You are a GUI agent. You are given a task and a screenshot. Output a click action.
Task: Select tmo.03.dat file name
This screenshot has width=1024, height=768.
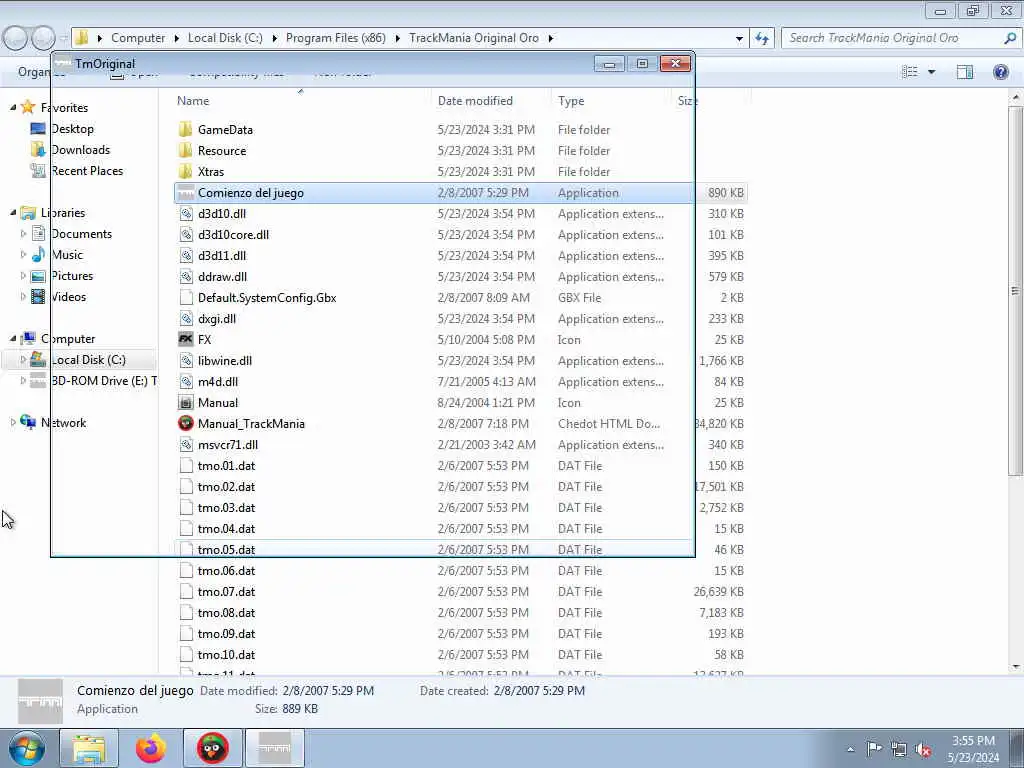(226, 507)
